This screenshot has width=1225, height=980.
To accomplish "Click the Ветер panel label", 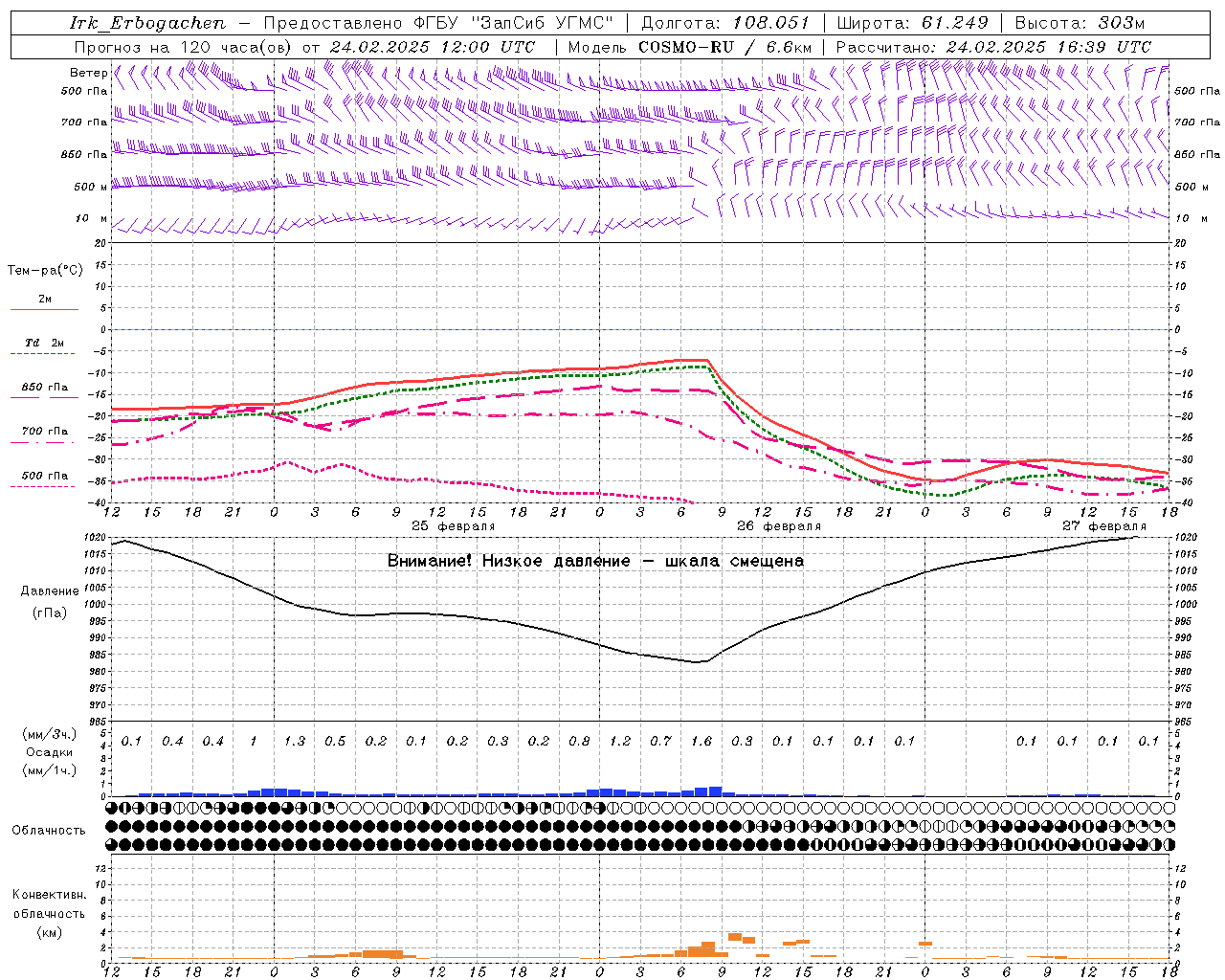I will point(89,73).
